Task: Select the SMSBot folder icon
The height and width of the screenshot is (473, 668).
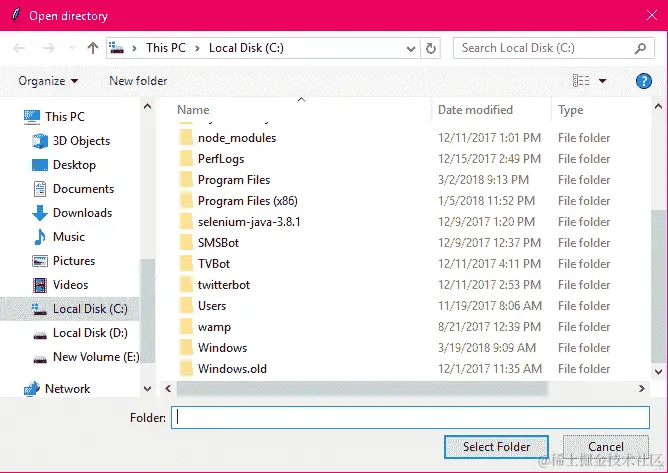Action: (186, 242)
